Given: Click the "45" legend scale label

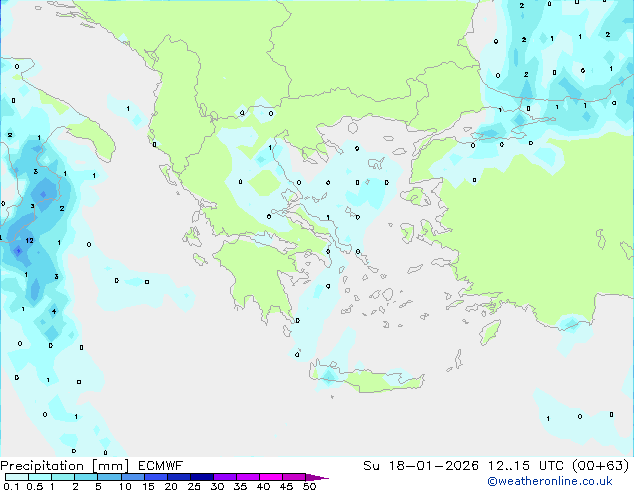Looking at the screenshot, I should (x=286, y=486).
